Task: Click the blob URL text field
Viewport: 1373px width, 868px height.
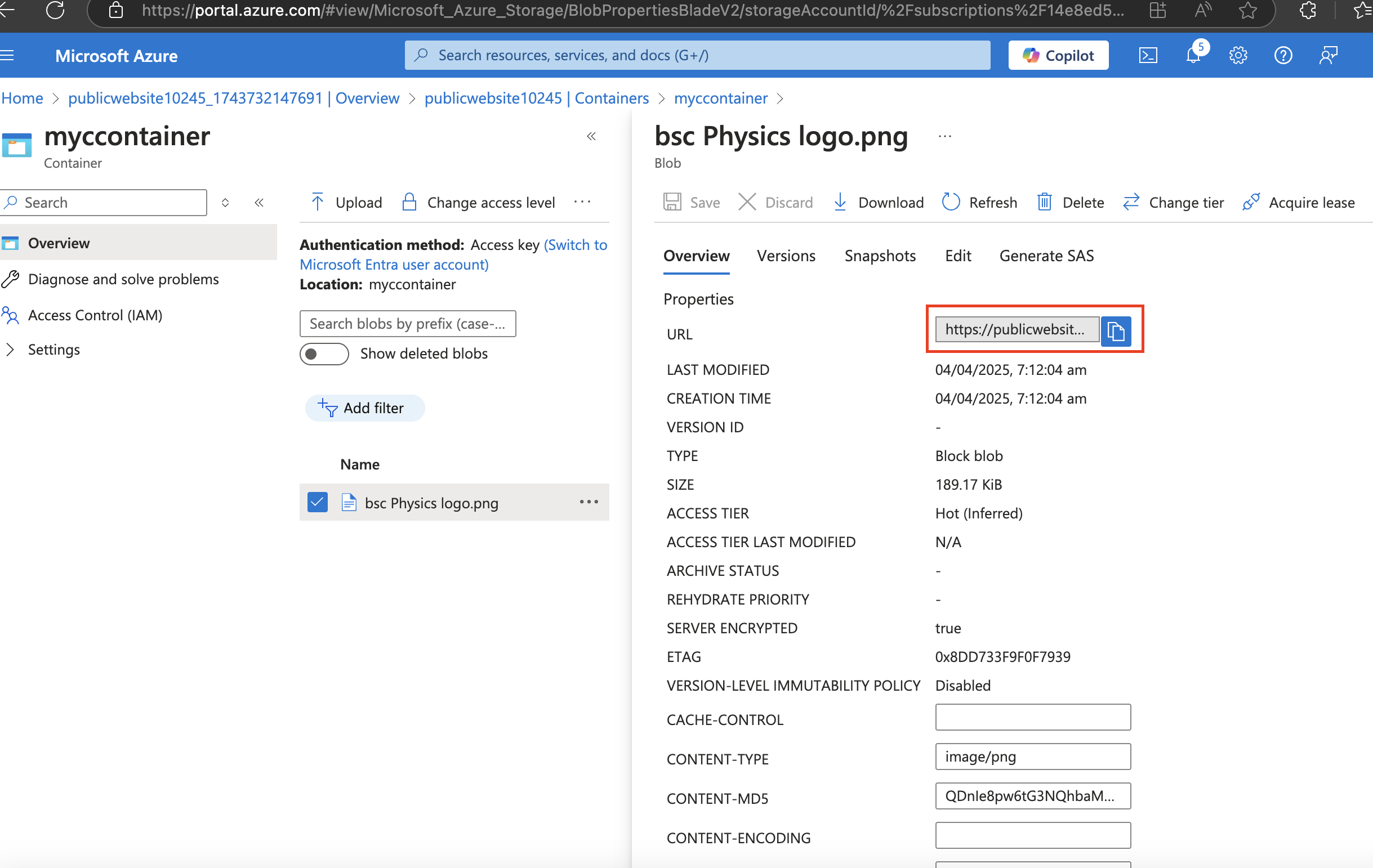Action: pyautogui.click(x=1017, y=329)
